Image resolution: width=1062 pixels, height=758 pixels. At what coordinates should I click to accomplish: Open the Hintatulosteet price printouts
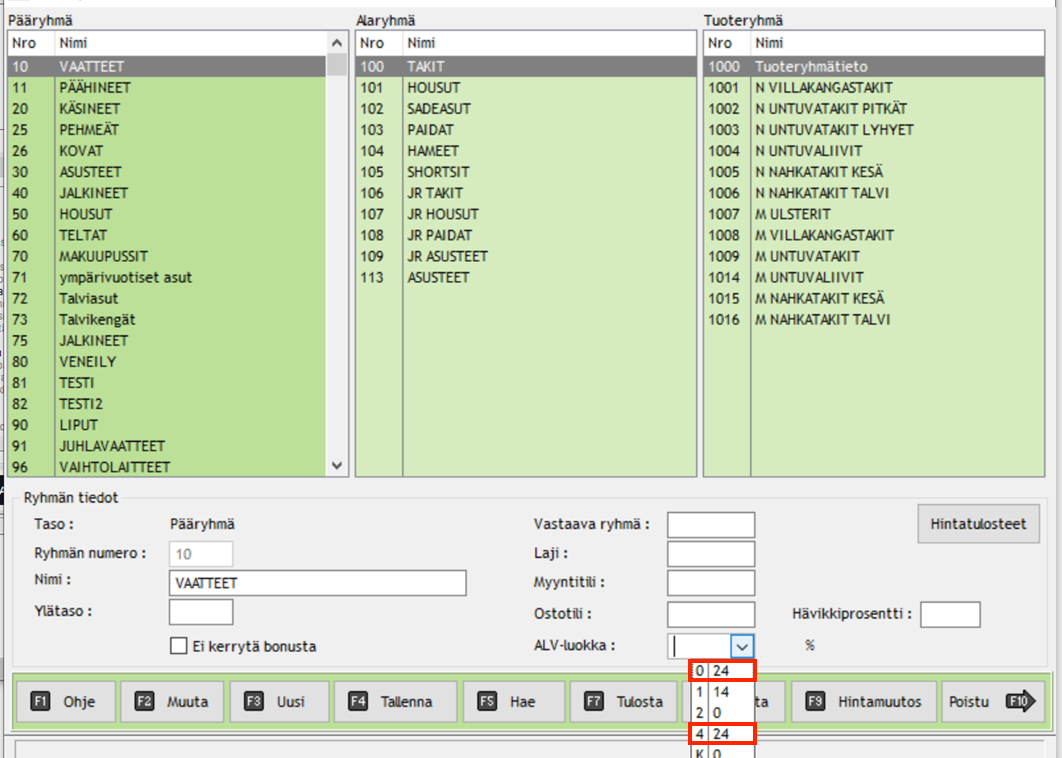click(978, 524)
